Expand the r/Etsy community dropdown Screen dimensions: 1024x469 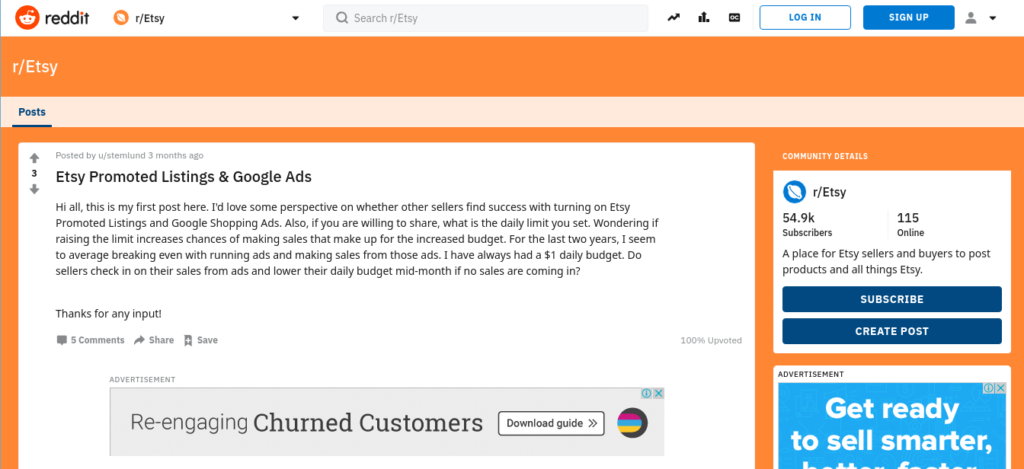click(295, 18)
